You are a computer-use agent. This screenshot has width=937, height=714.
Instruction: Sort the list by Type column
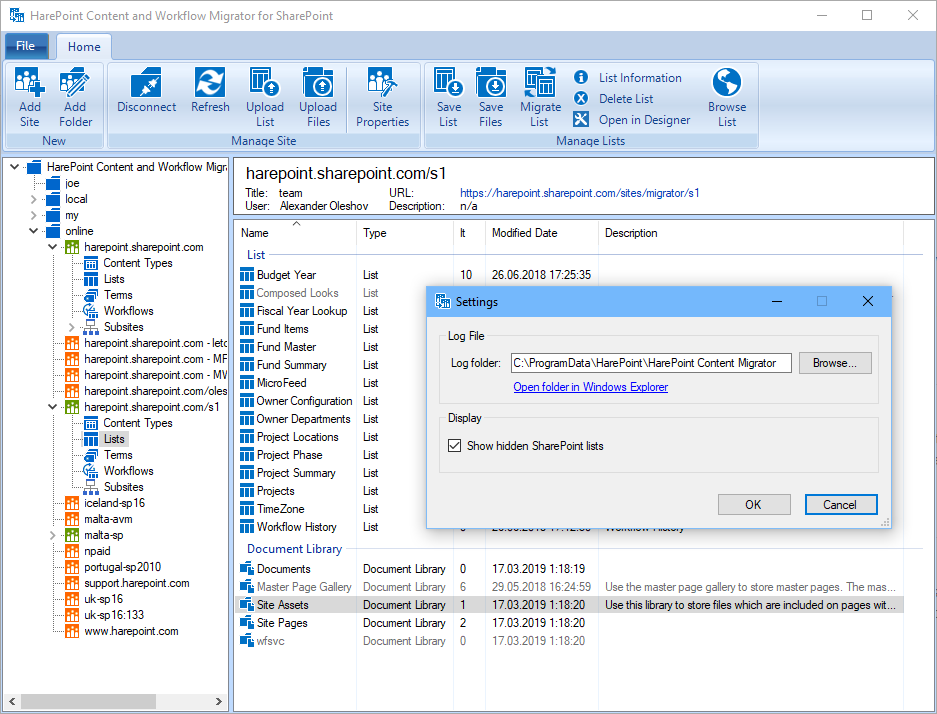point(405,232)
